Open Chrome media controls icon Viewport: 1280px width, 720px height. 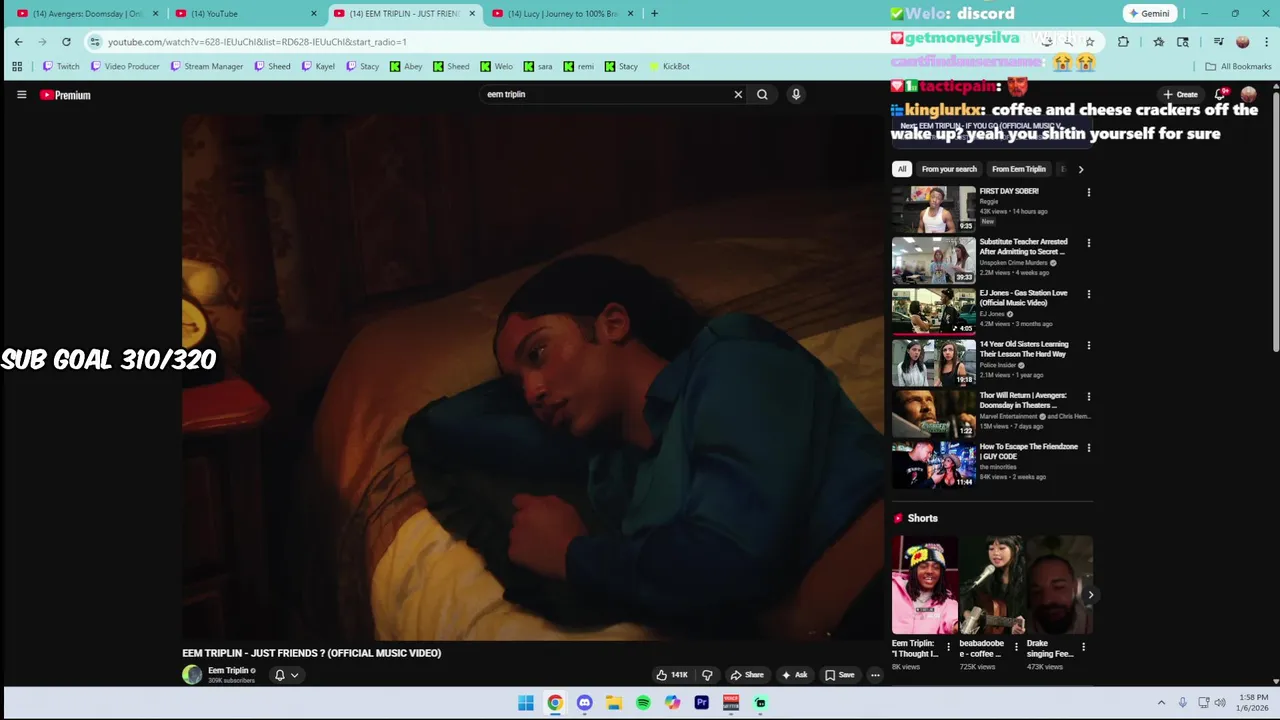1218,42
